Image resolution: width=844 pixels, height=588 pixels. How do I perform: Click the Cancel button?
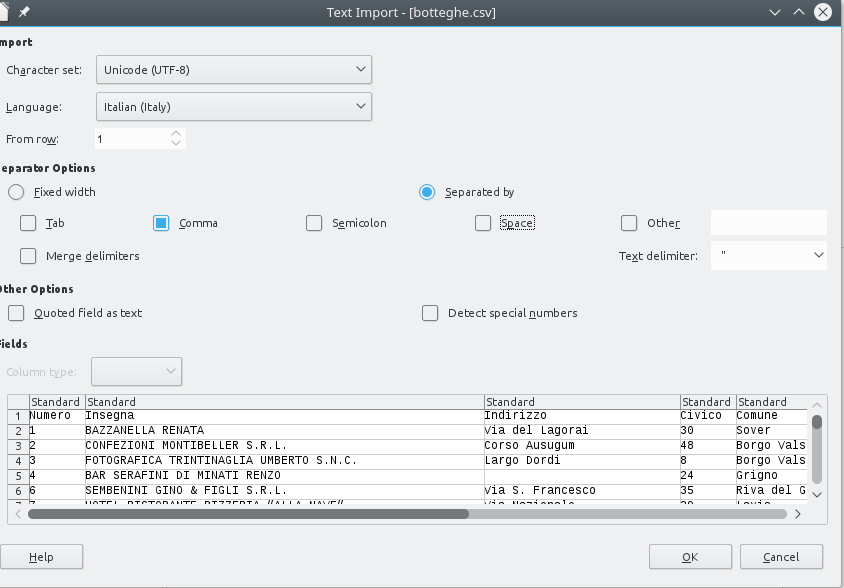(x=781, y=557)
